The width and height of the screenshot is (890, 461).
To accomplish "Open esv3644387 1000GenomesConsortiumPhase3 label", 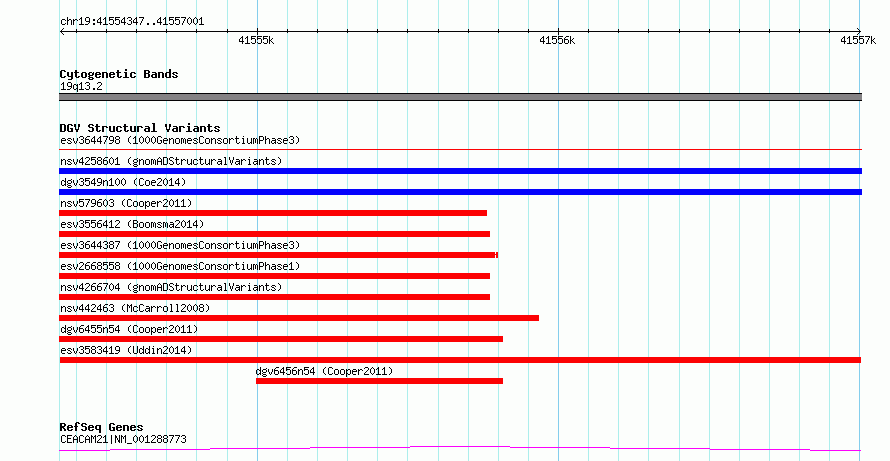I will click(x=180, y=245).
